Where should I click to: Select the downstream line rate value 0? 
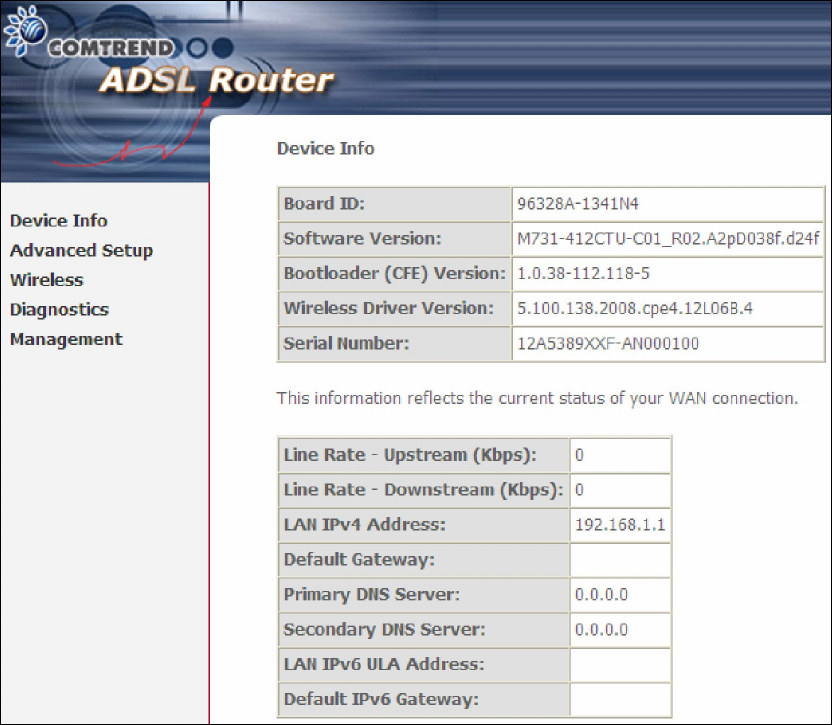pos(579,490)
